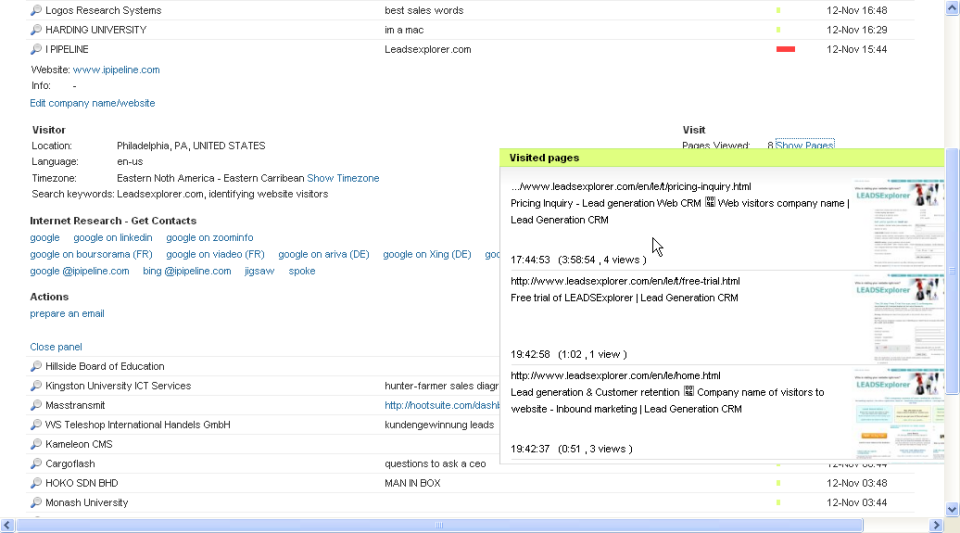Click green interest bar in Logos Research row
The height and width of the screenshot is (533, 960).
tap(779, 10)
